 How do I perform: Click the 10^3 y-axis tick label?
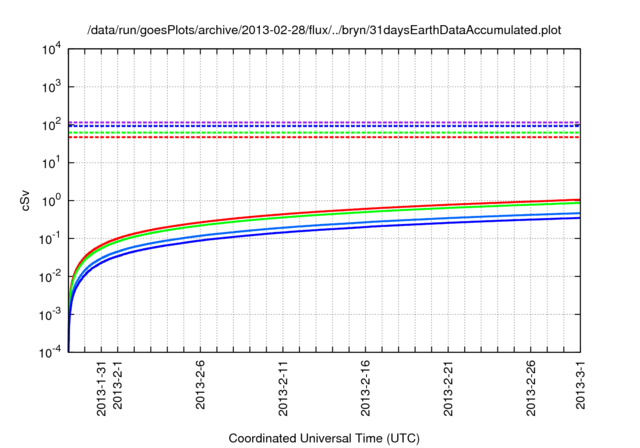click(x=51, y=87)
